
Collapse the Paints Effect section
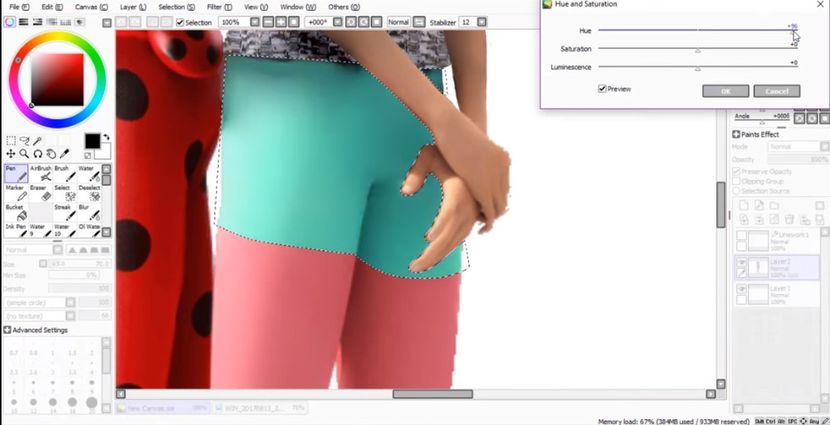[736, 134]
